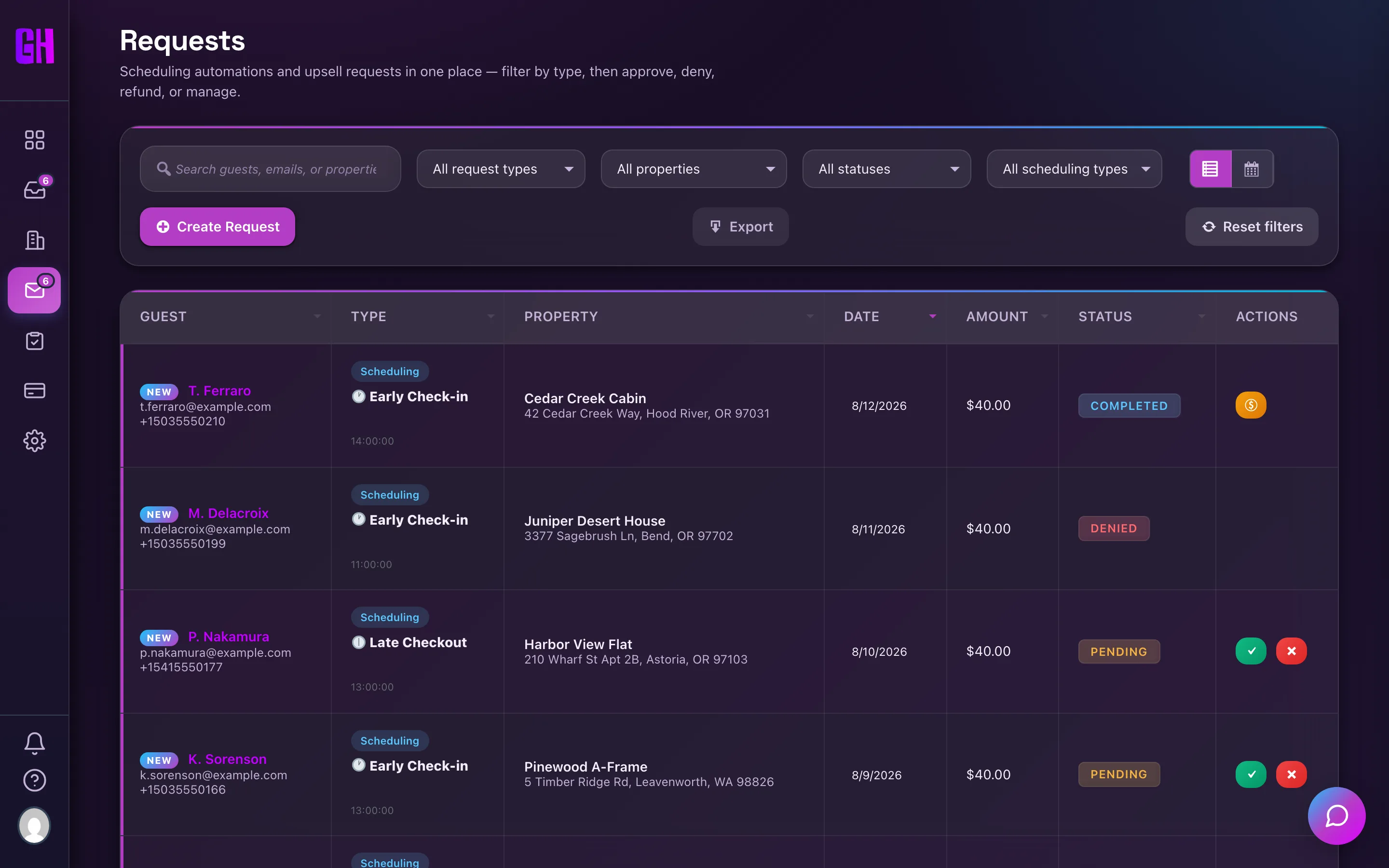The height and width of the screenshot is (868, 1389).
Task: Click the date 8/9/2026
Action: [876, 775]
